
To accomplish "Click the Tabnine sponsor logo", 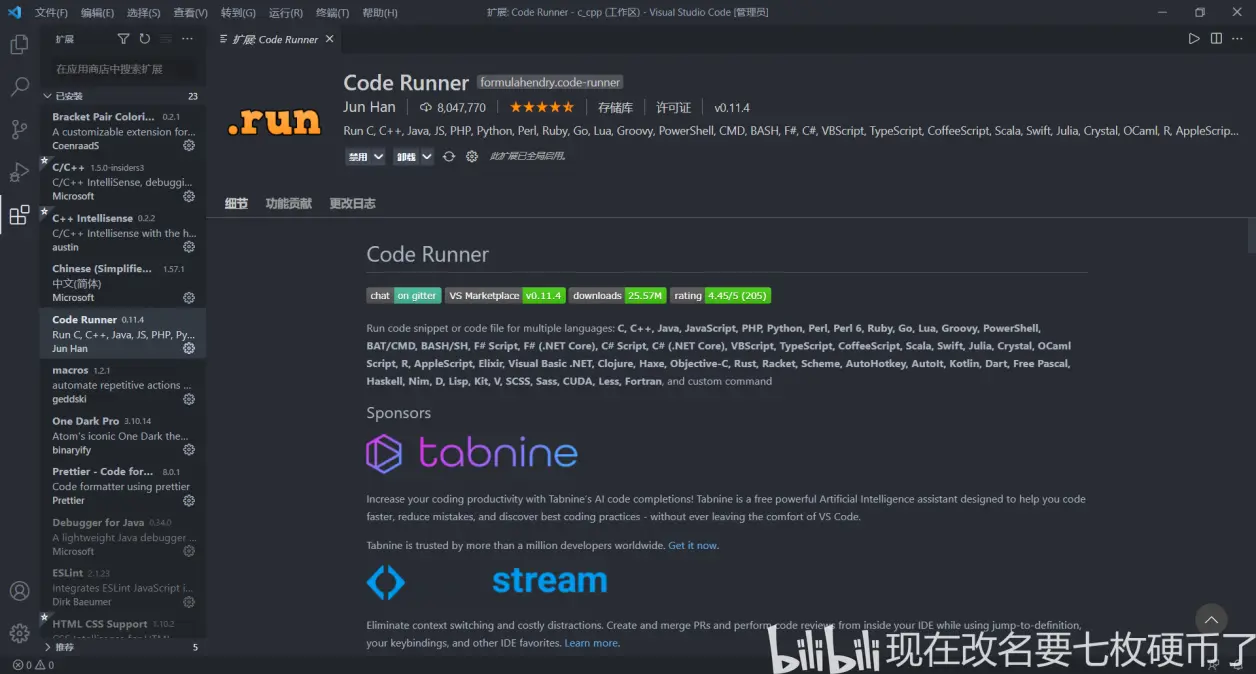I will (472, 453).
